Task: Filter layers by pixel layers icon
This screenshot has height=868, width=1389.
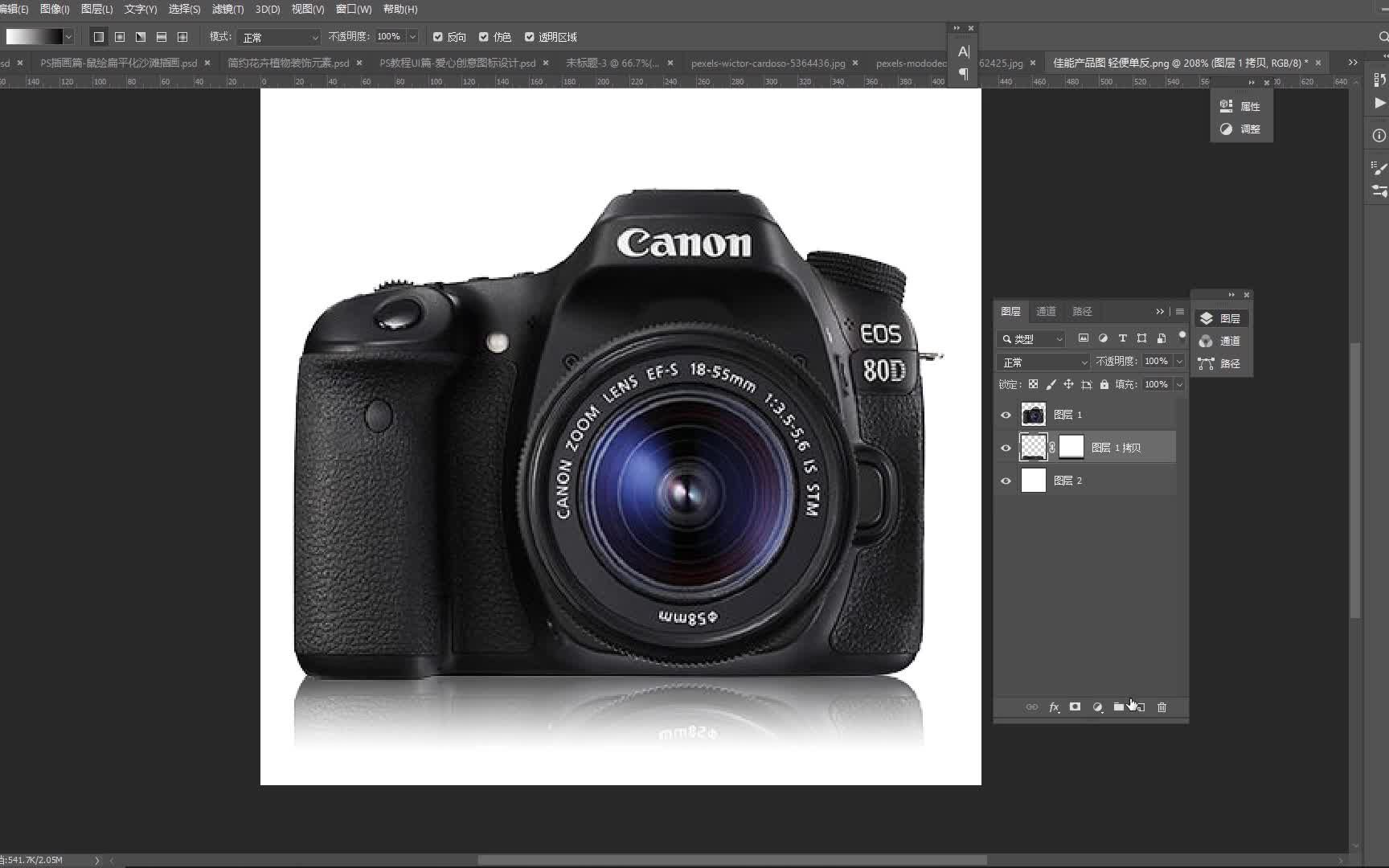Action: 1084,338
